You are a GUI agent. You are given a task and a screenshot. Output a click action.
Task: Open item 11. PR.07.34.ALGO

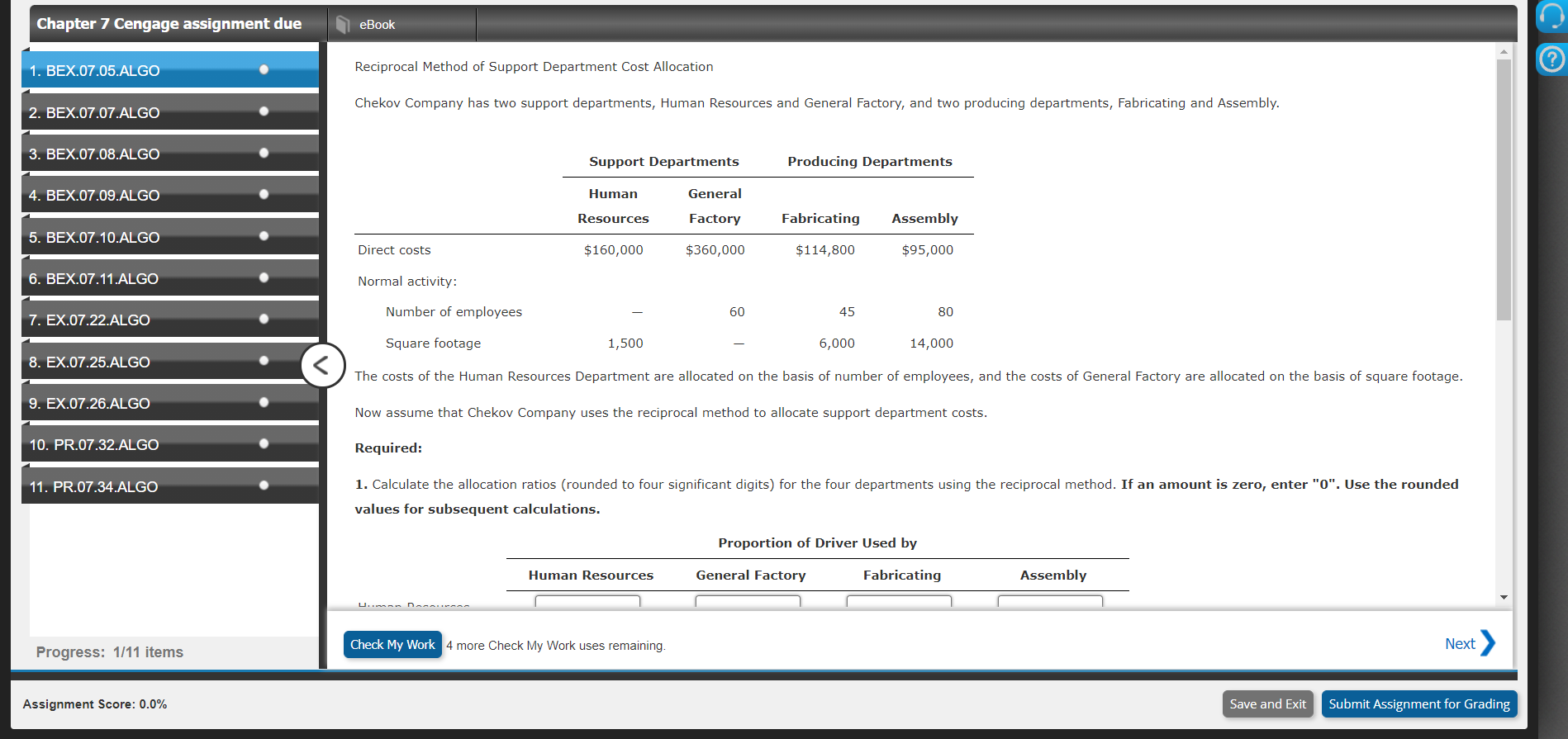click(x=170, y=486)
